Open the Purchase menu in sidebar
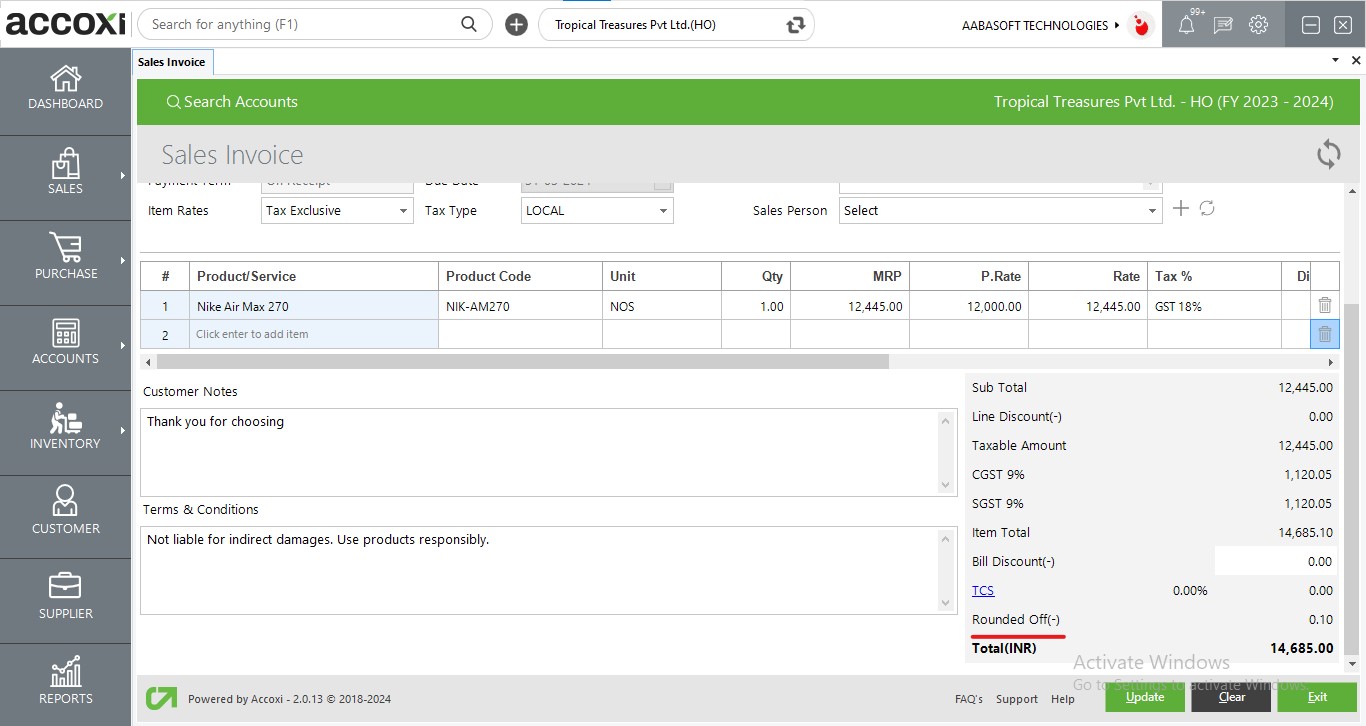1366x726 pixels. (x=65, y=258)
